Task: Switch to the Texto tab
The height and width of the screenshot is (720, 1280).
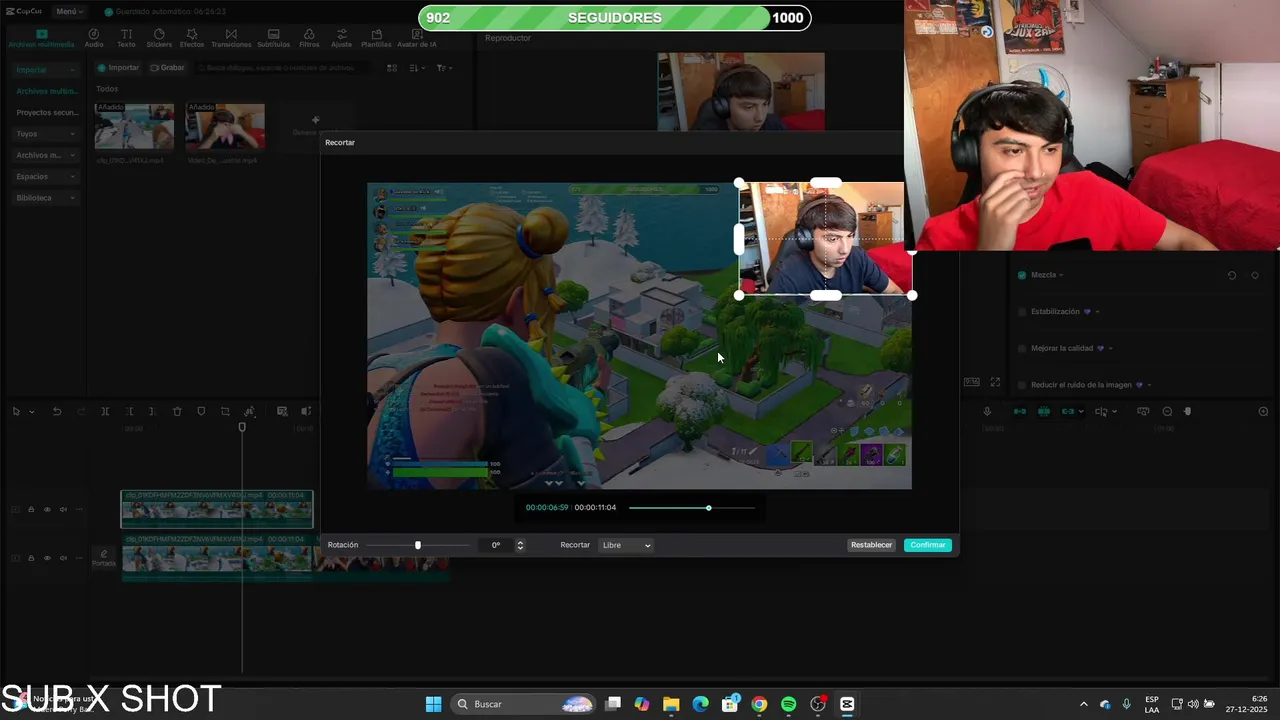Action: [126, 38]
